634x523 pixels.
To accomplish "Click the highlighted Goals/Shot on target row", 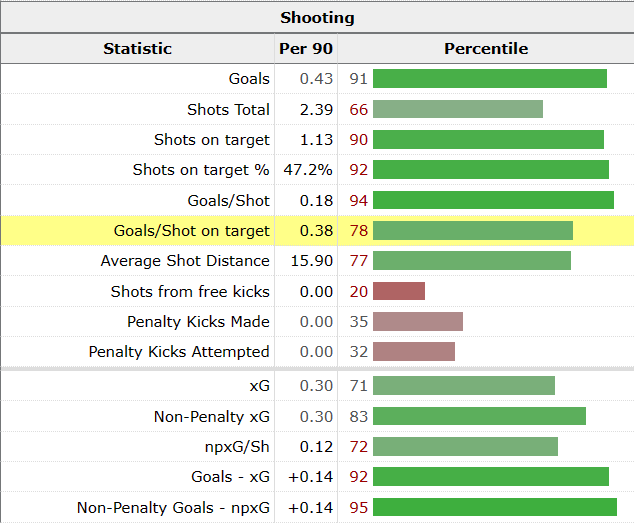I will pyautogui.click(x=191, y=231).
